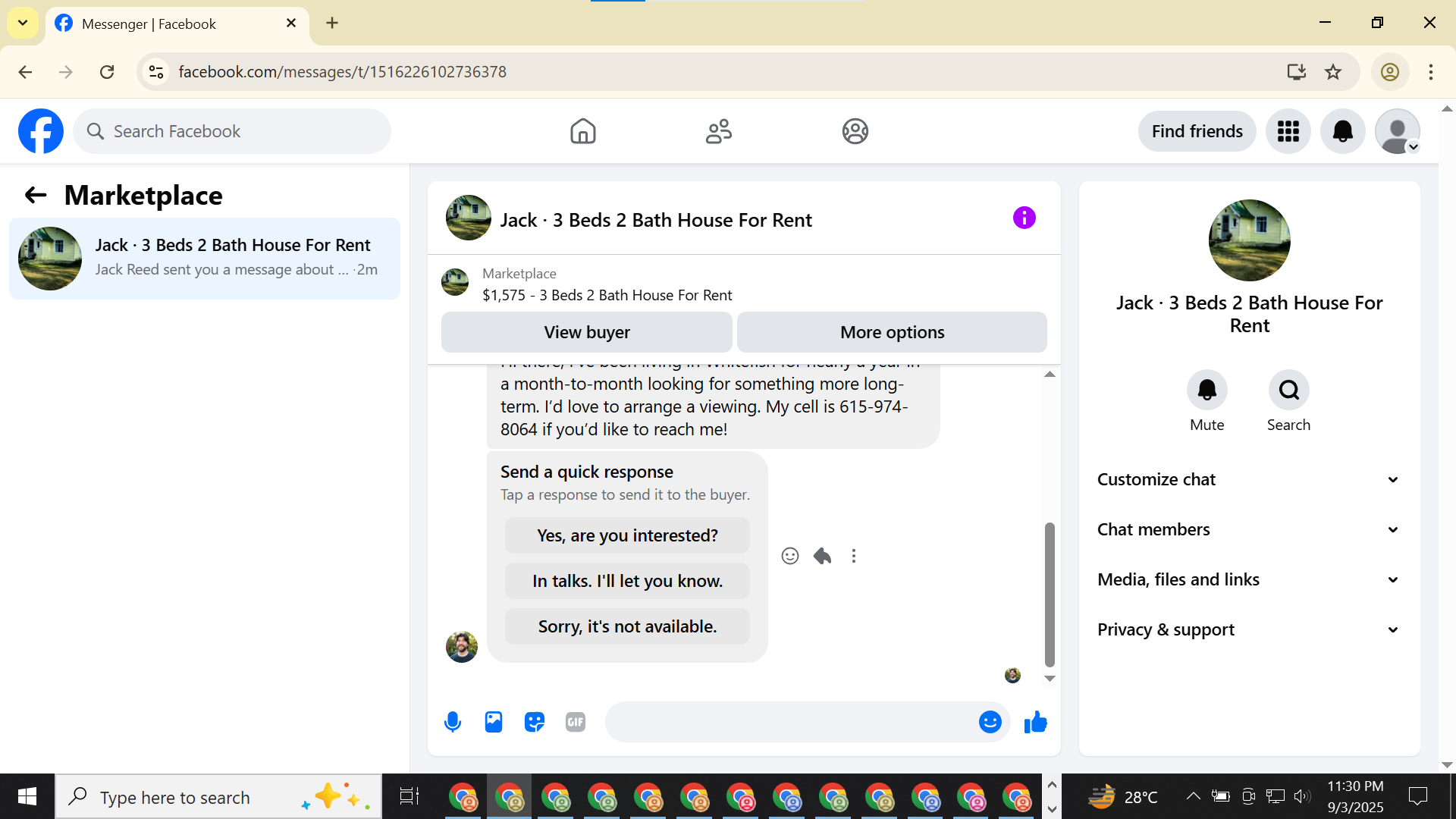The width and height of the screenshot is (1456, 819).
Task: Open the Notifications bell icon
Action: (x=1342, y=131)
